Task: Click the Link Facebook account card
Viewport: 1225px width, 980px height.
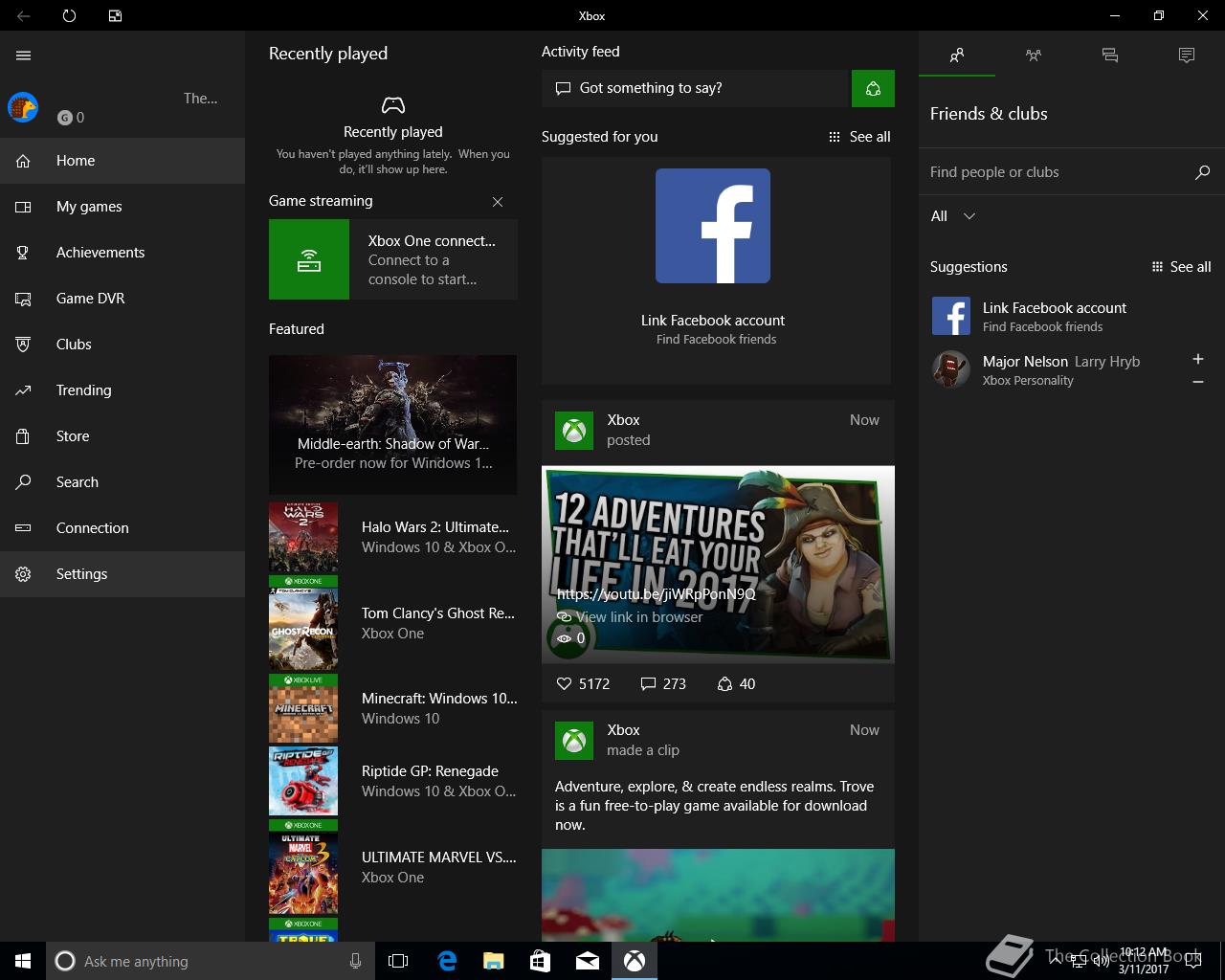Action: (717, 272)
